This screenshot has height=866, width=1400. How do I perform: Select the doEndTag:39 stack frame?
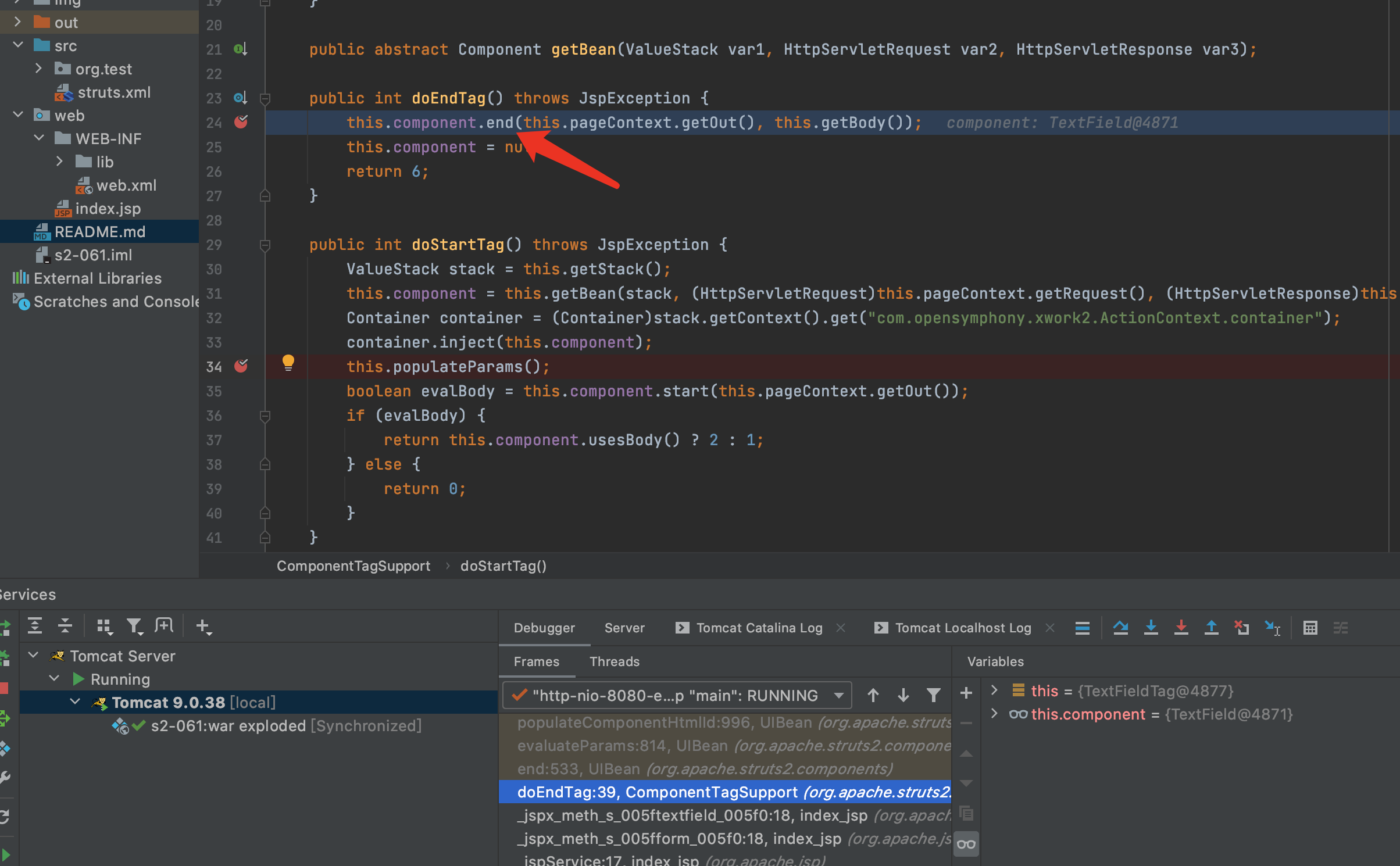[725, 792]
